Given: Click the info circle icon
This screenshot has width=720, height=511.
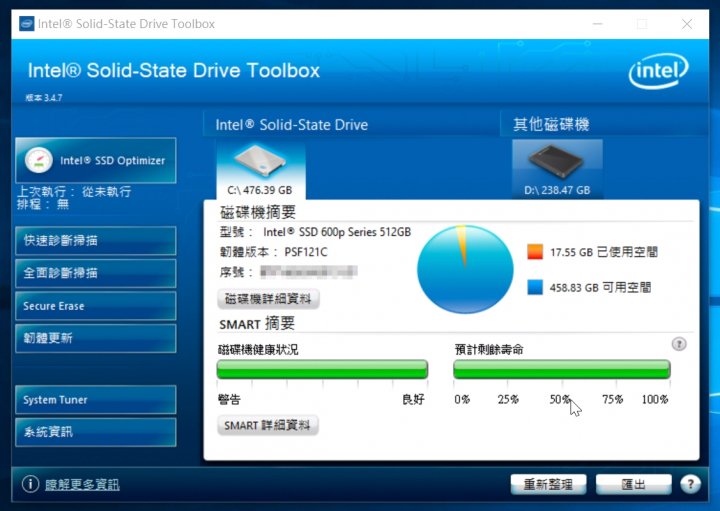Looking at the screenshot, I should [30, 484].
